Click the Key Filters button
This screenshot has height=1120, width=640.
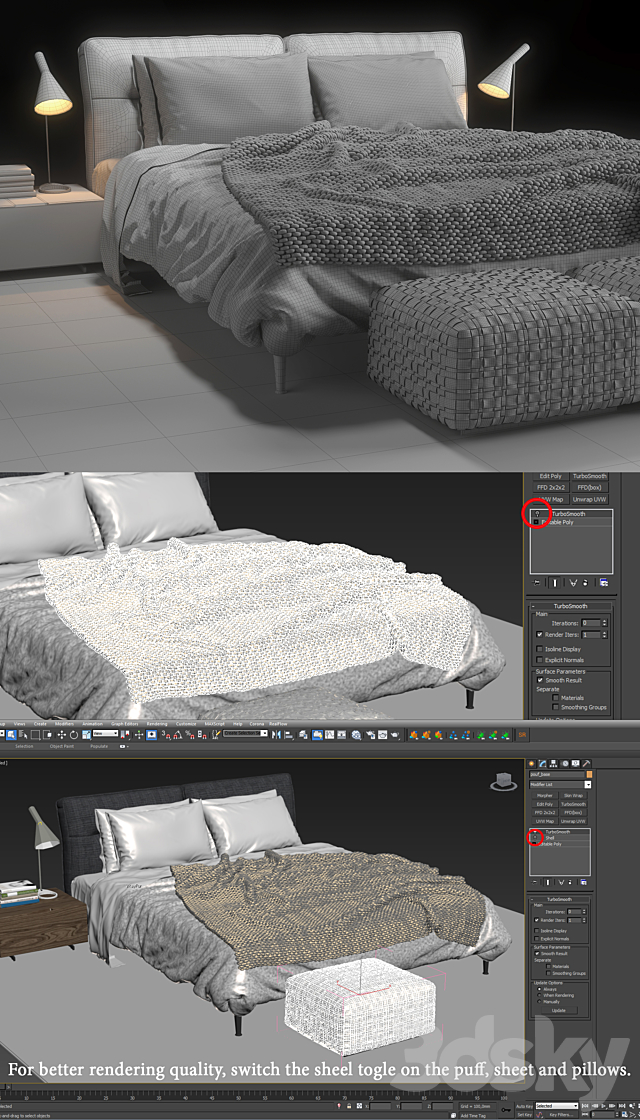(559, 1114)
